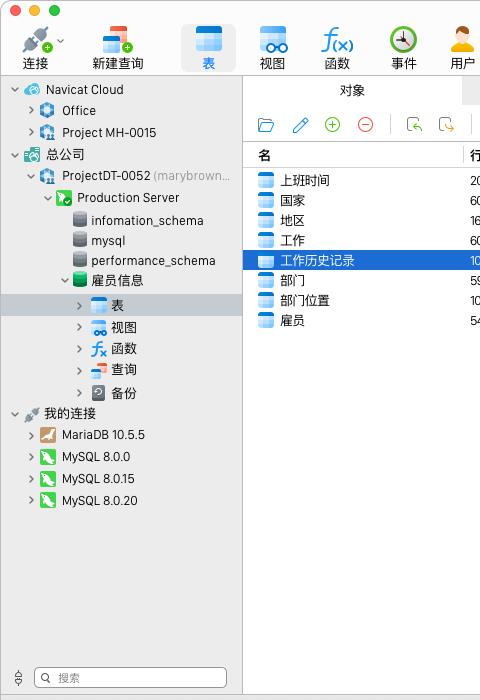The height and width of the screenshot is (700, 480).
Task: Click the open table folder icon
Action: (266, 125)
